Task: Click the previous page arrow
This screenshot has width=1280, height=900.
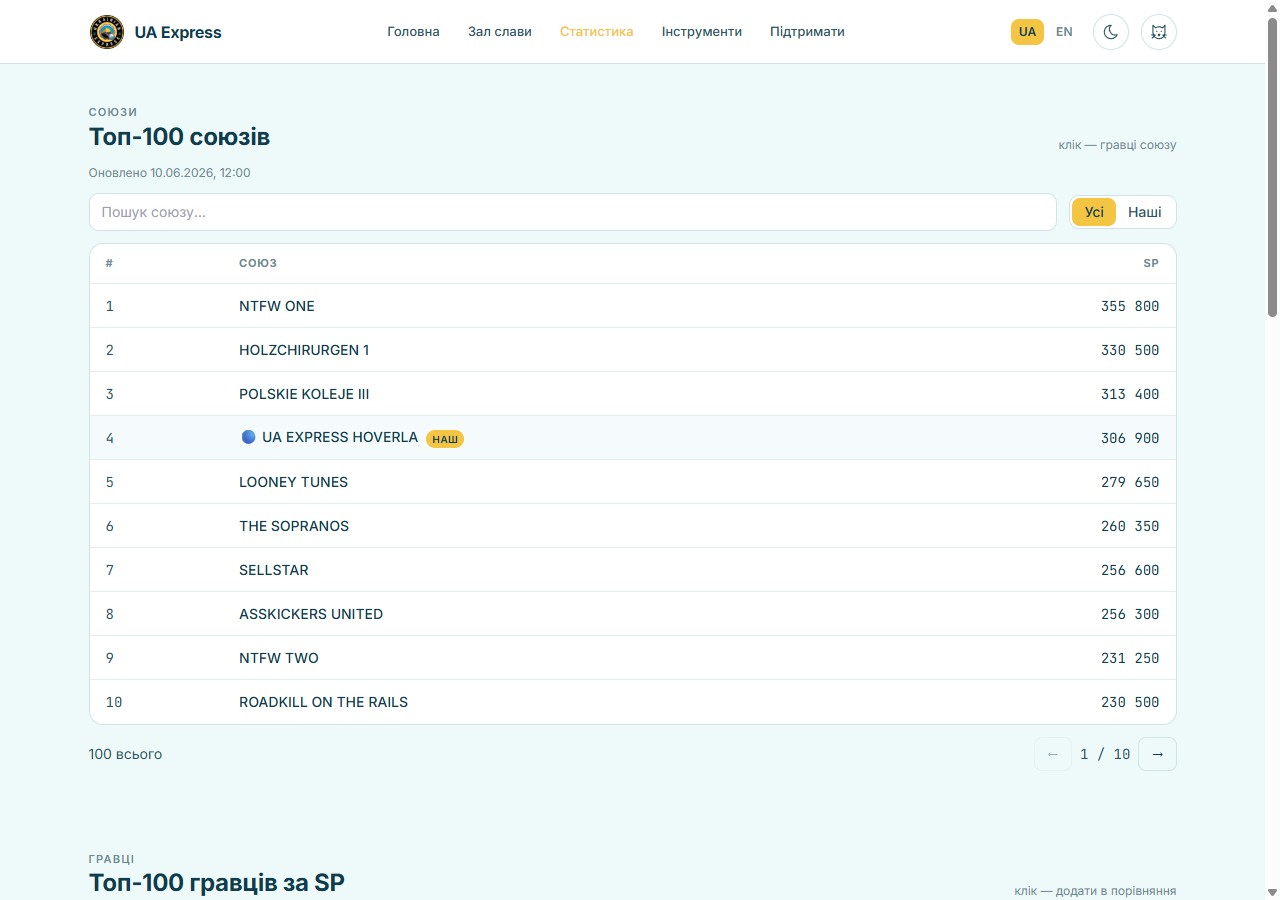Action: [x=1053, y=754]
